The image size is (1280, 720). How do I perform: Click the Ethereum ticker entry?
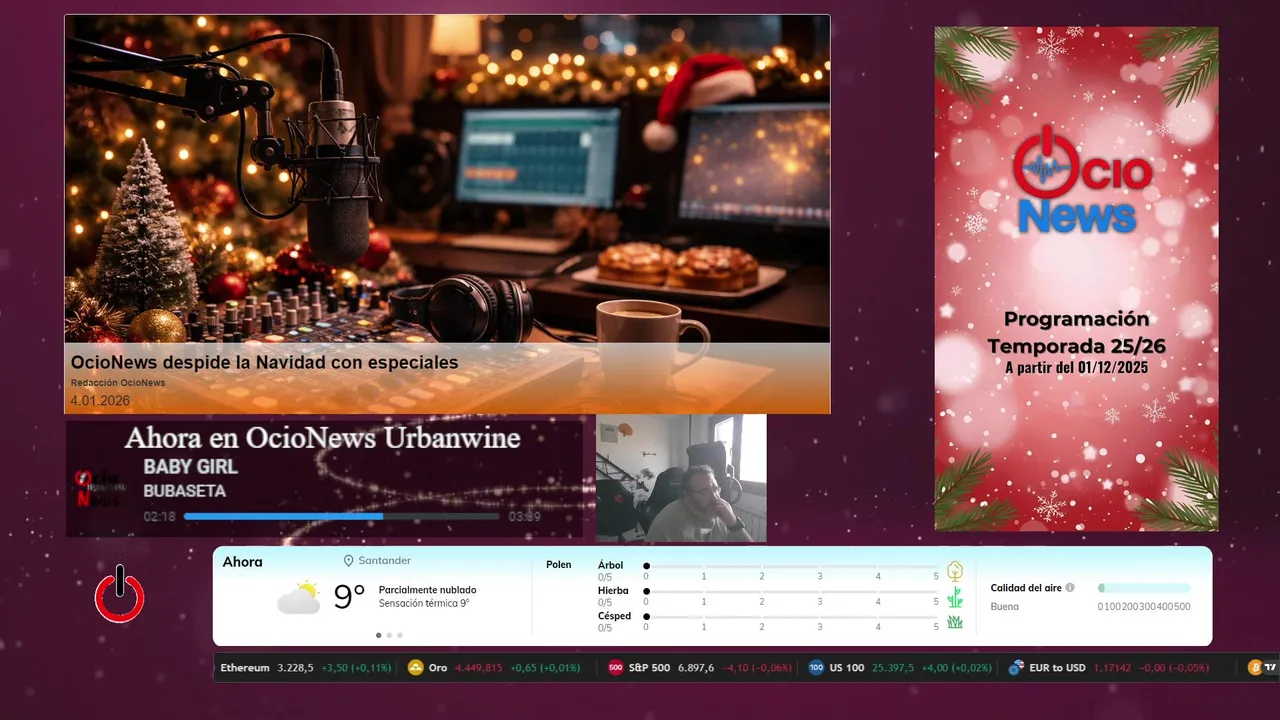[x=306, y=667]
